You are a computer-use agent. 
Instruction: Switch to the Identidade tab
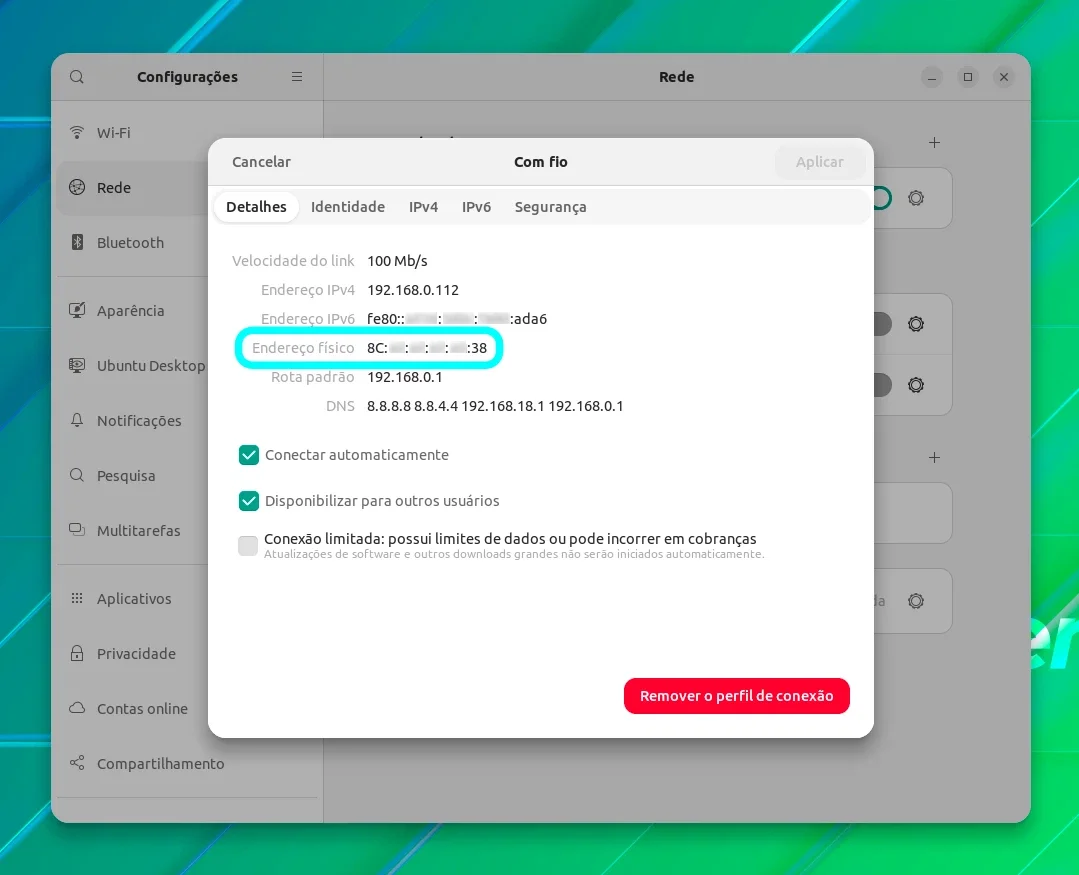coord(348,207)
